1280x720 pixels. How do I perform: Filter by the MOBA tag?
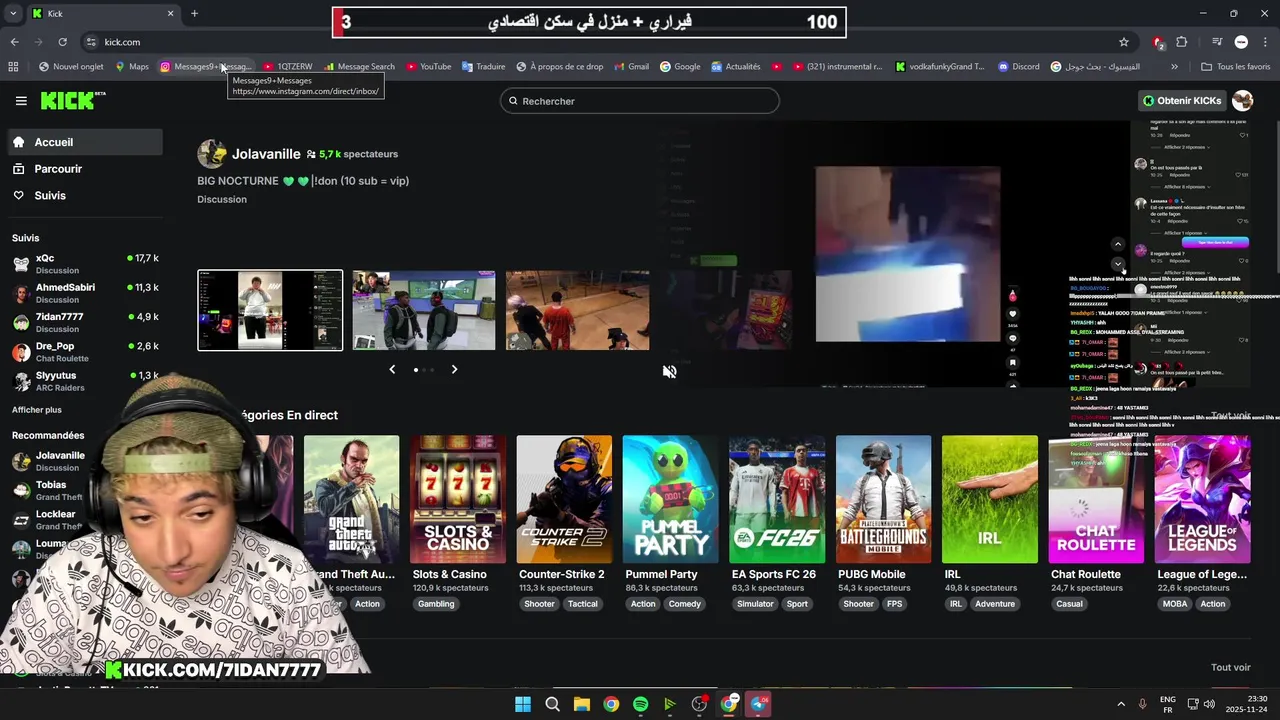[1175, 604]
